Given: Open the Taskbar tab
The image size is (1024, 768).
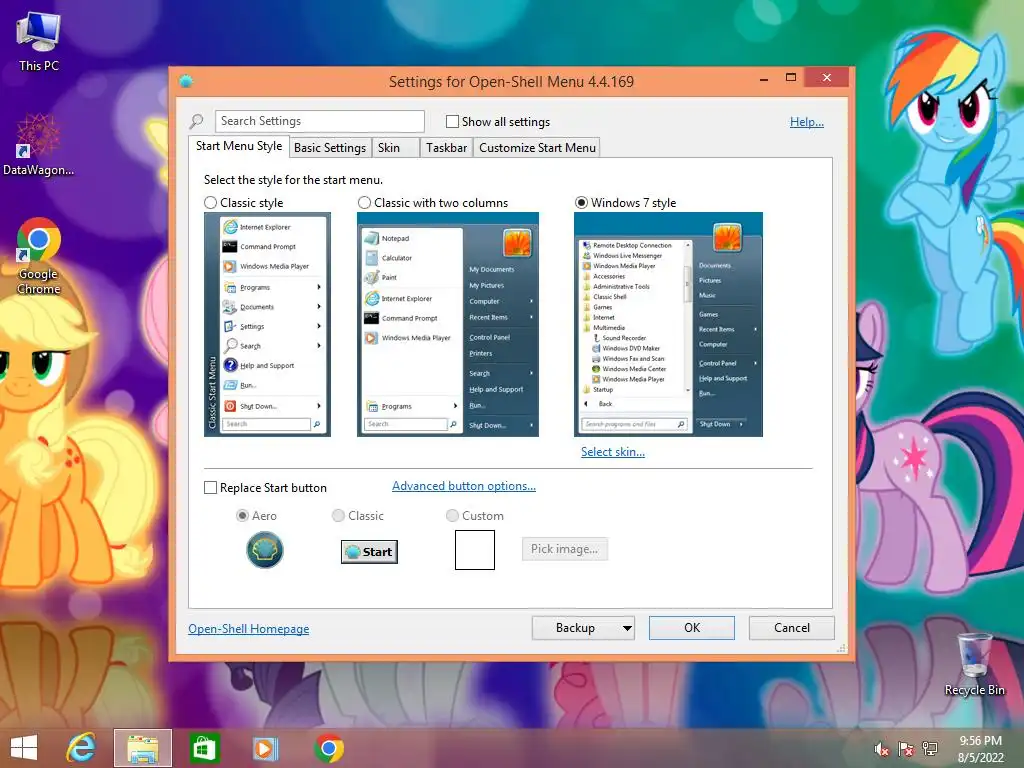Looking at the screenshot, I should [446, 148].
